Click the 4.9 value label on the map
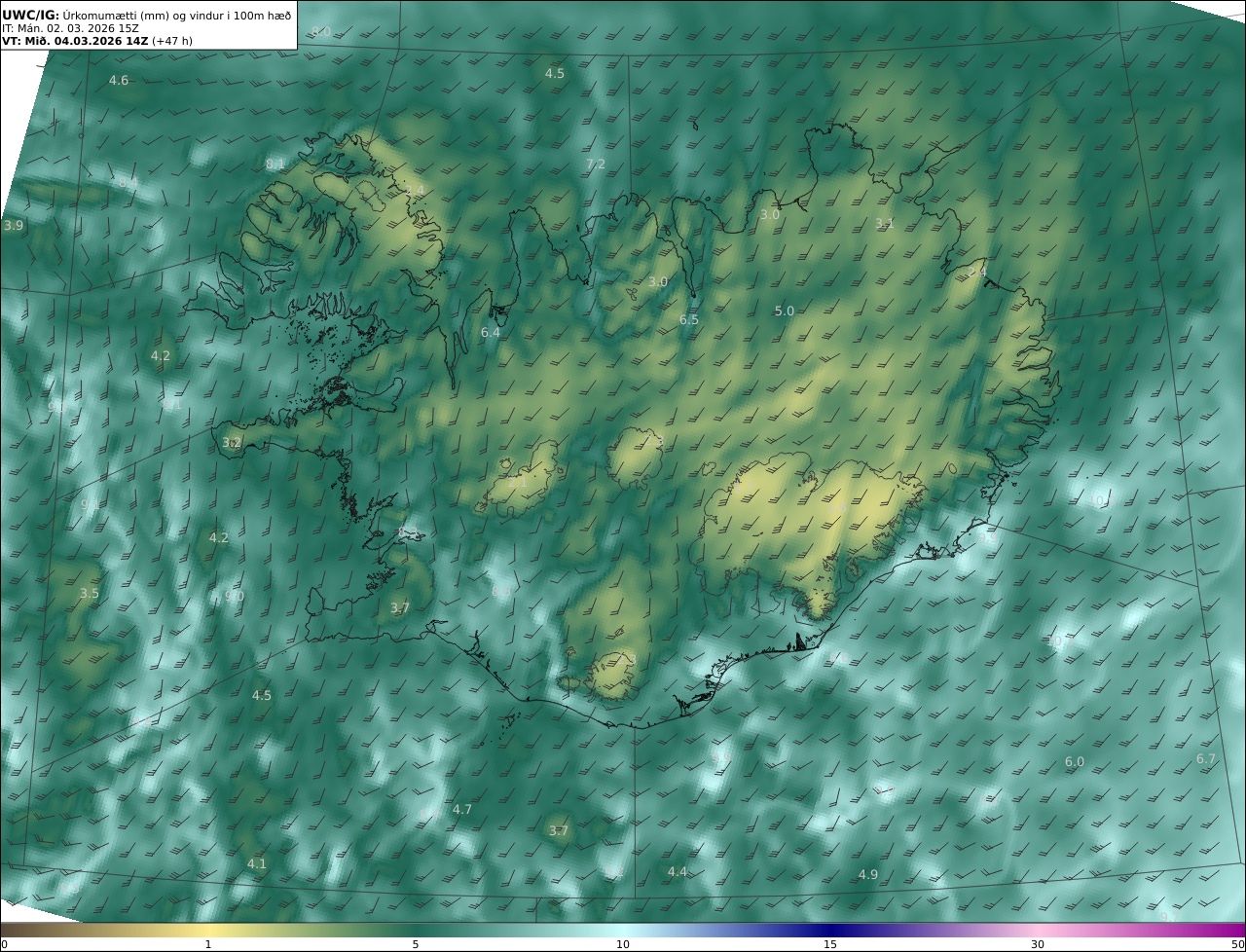The image size is (1246, 952). 868,875
